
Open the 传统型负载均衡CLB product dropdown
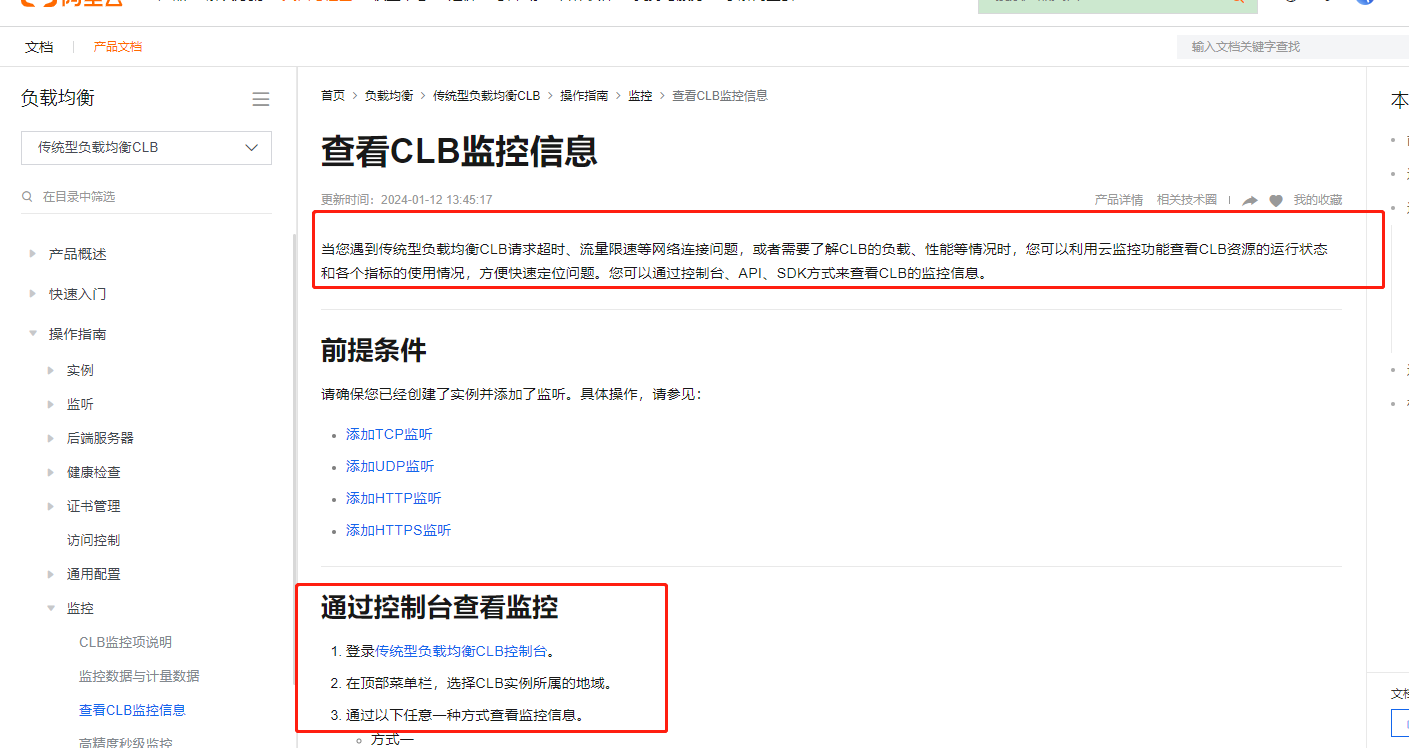[146, 147]
